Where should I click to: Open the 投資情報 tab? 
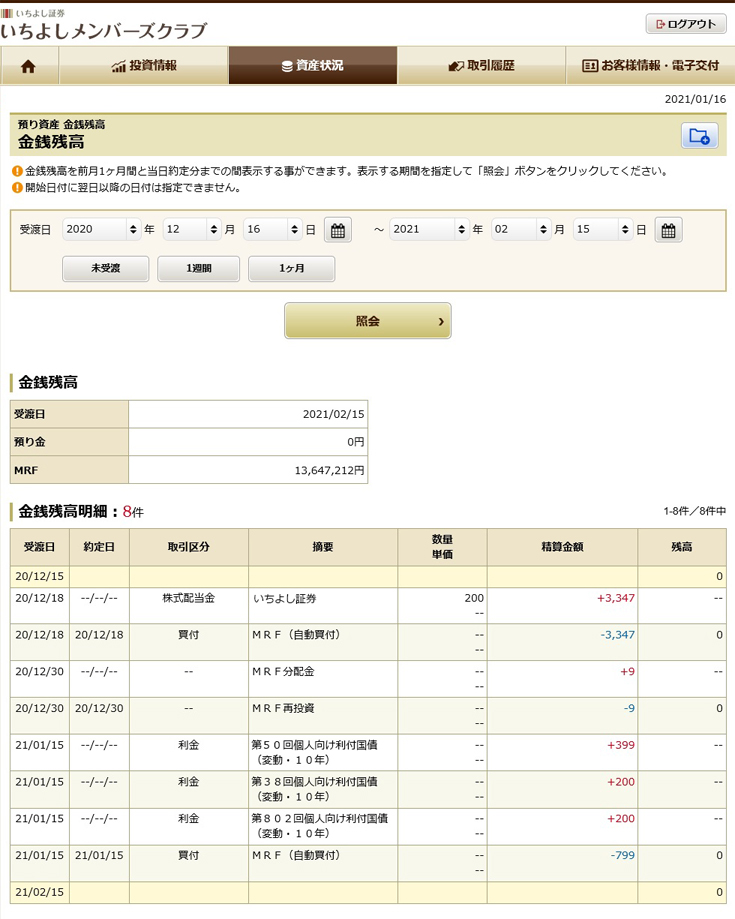144,66
